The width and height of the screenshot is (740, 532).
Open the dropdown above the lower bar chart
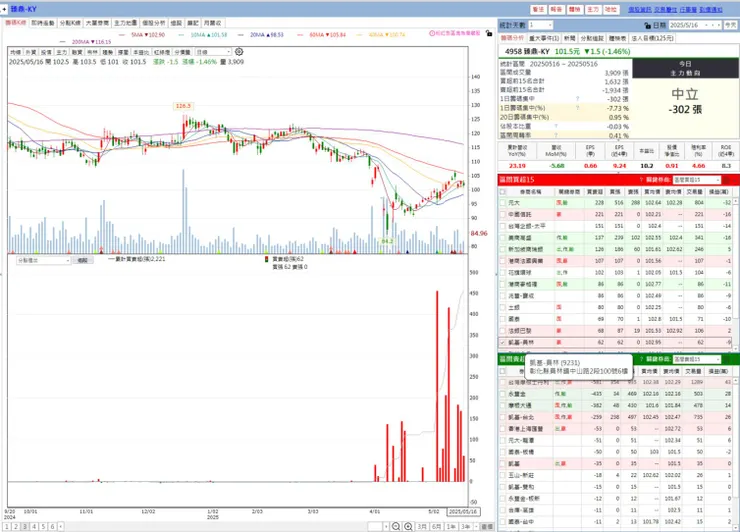tap(43, 261)
